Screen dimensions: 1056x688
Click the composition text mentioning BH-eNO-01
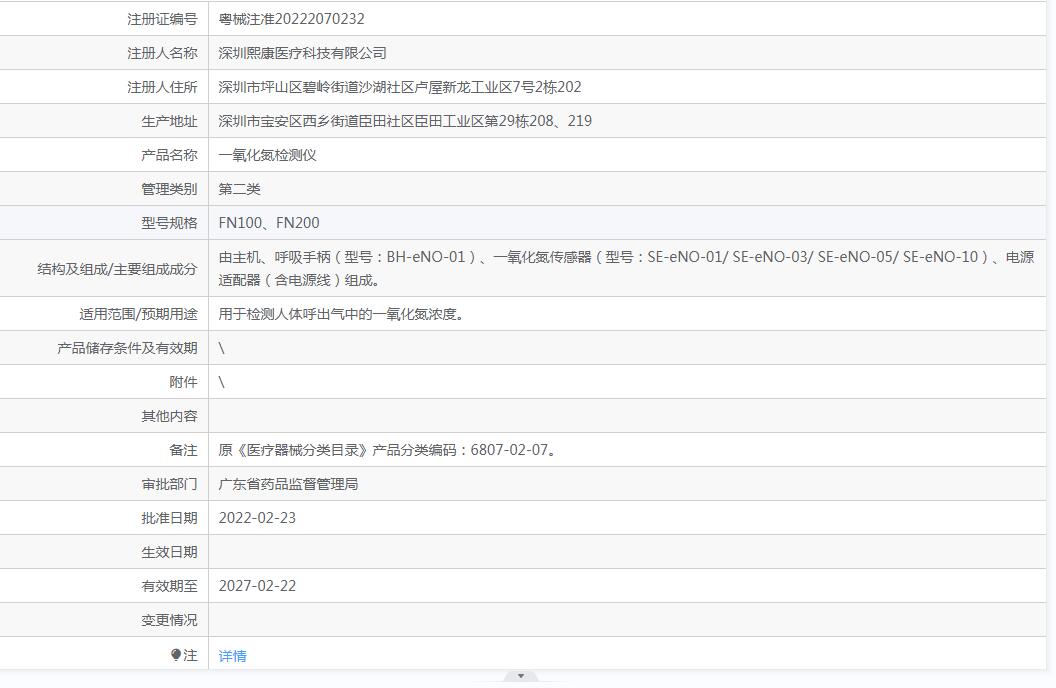point(626,268)
